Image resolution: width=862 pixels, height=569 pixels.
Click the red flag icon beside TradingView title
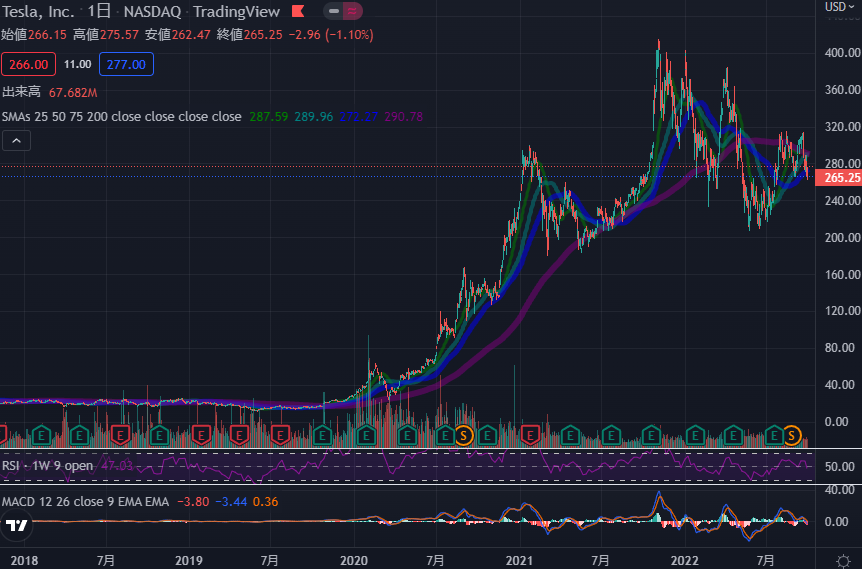click(x=297, y=11)
